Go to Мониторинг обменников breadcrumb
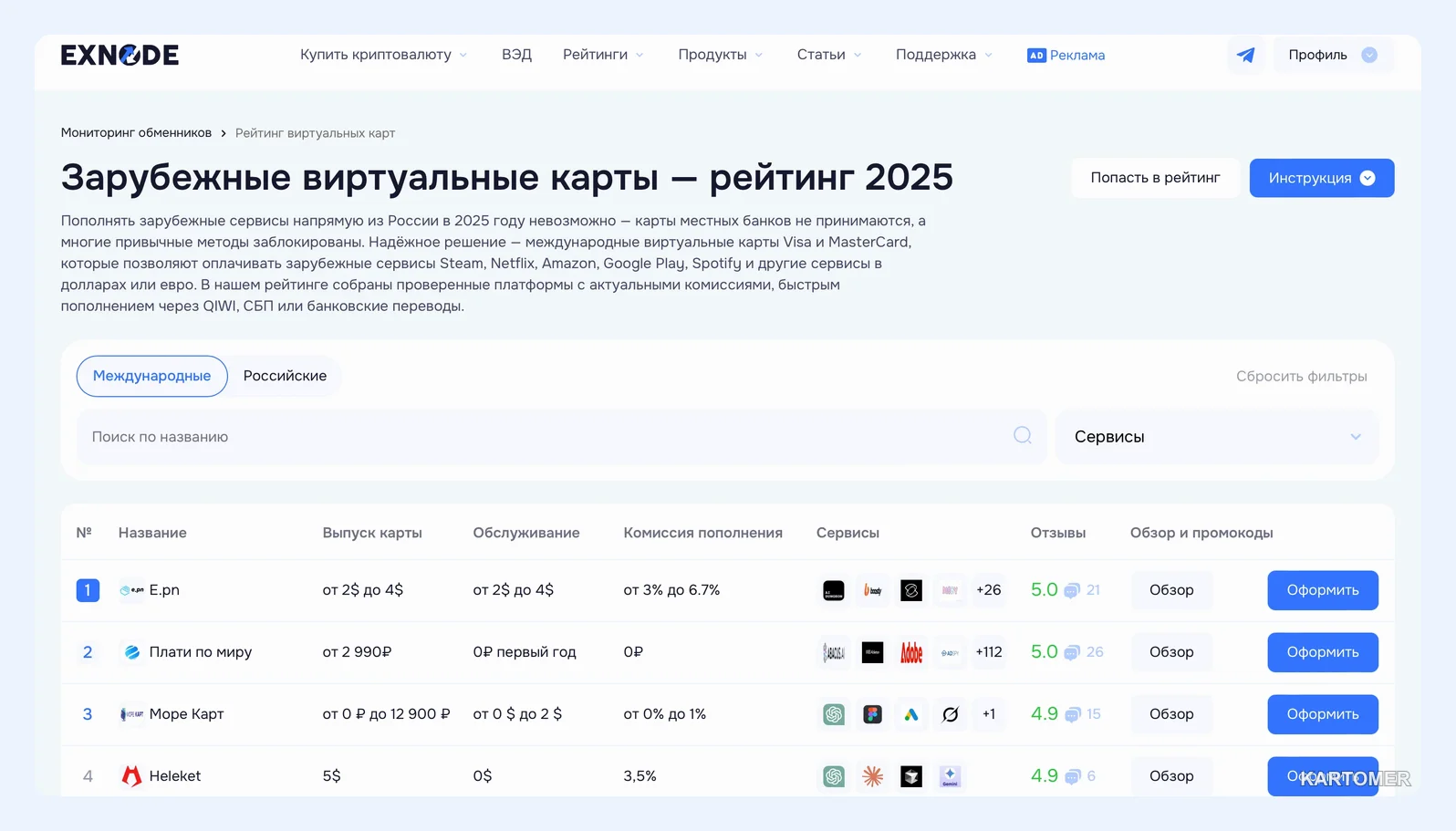 [136, 133]
